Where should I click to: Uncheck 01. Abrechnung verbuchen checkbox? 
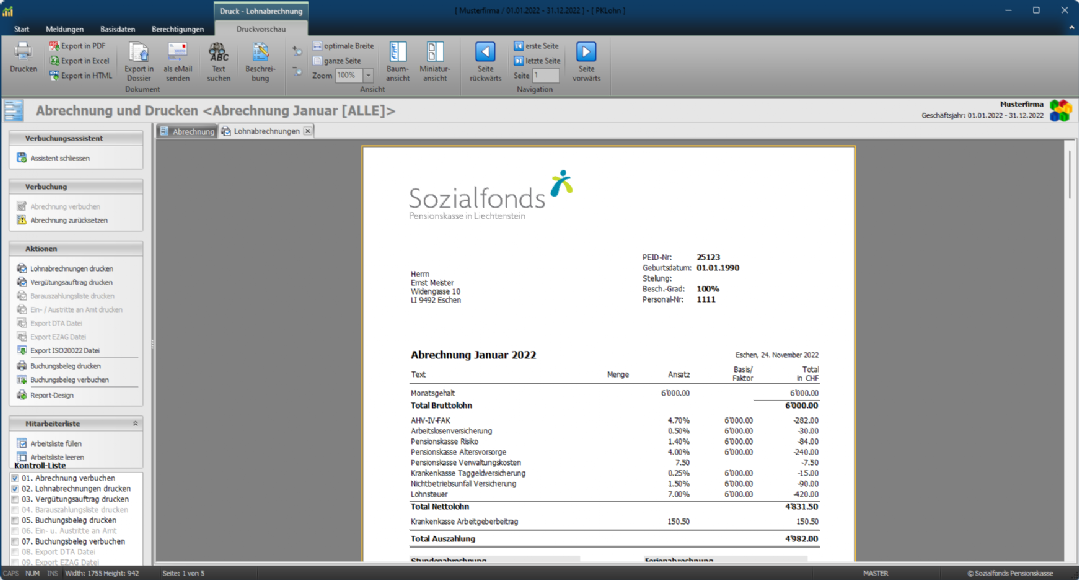(x=14, y=478)
